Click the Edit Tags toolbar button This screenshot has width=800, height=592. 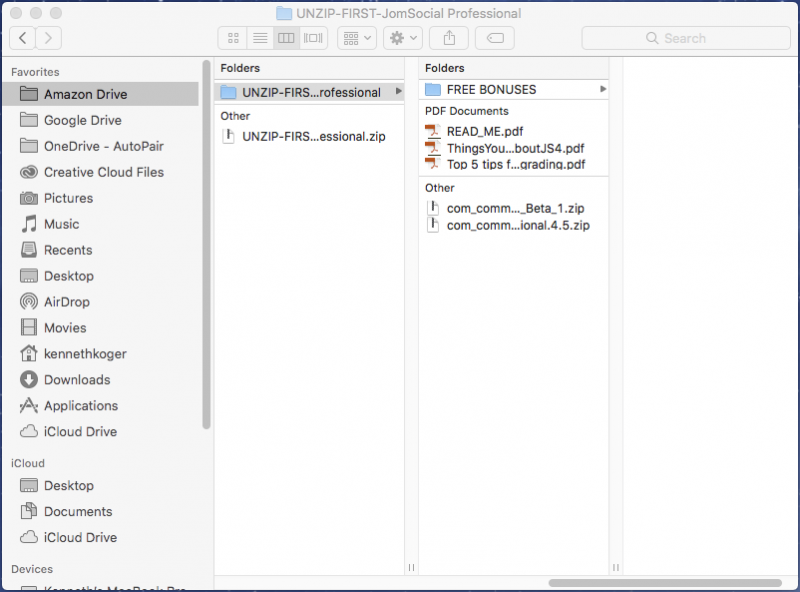[x=495, y=38]
